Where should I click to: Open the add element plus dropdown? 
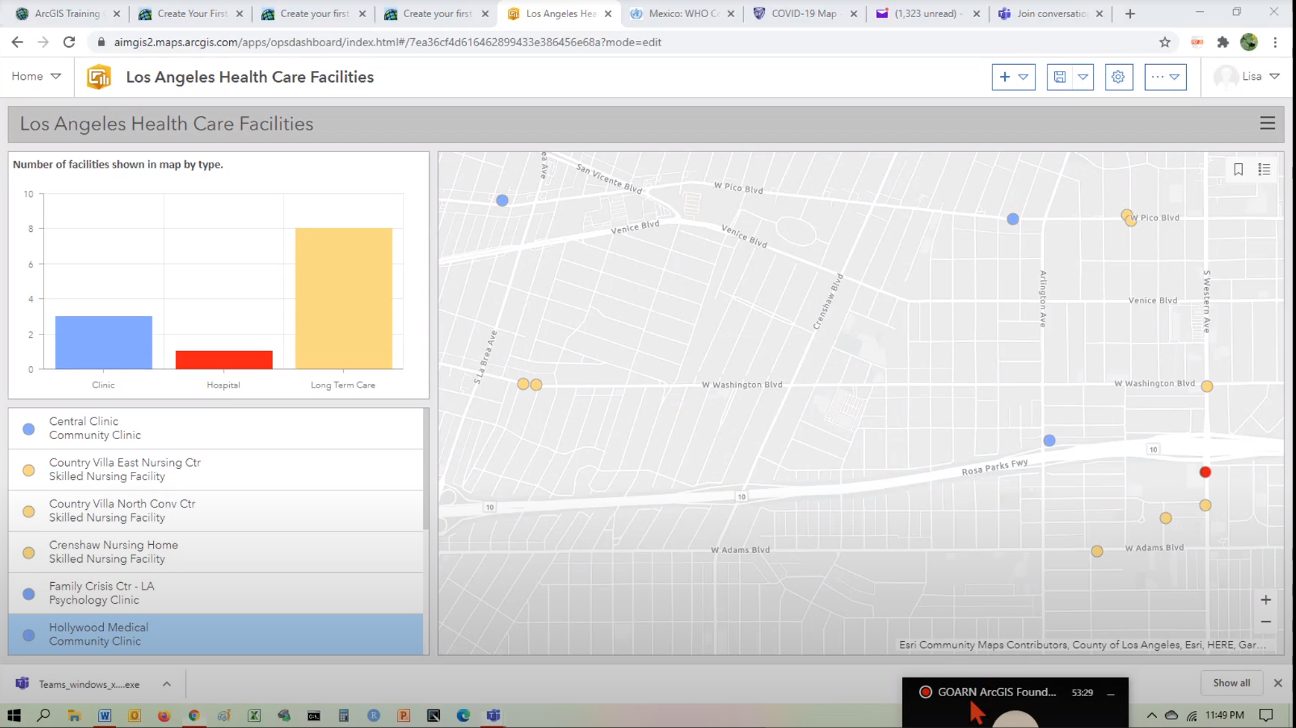click(1013, 77)
